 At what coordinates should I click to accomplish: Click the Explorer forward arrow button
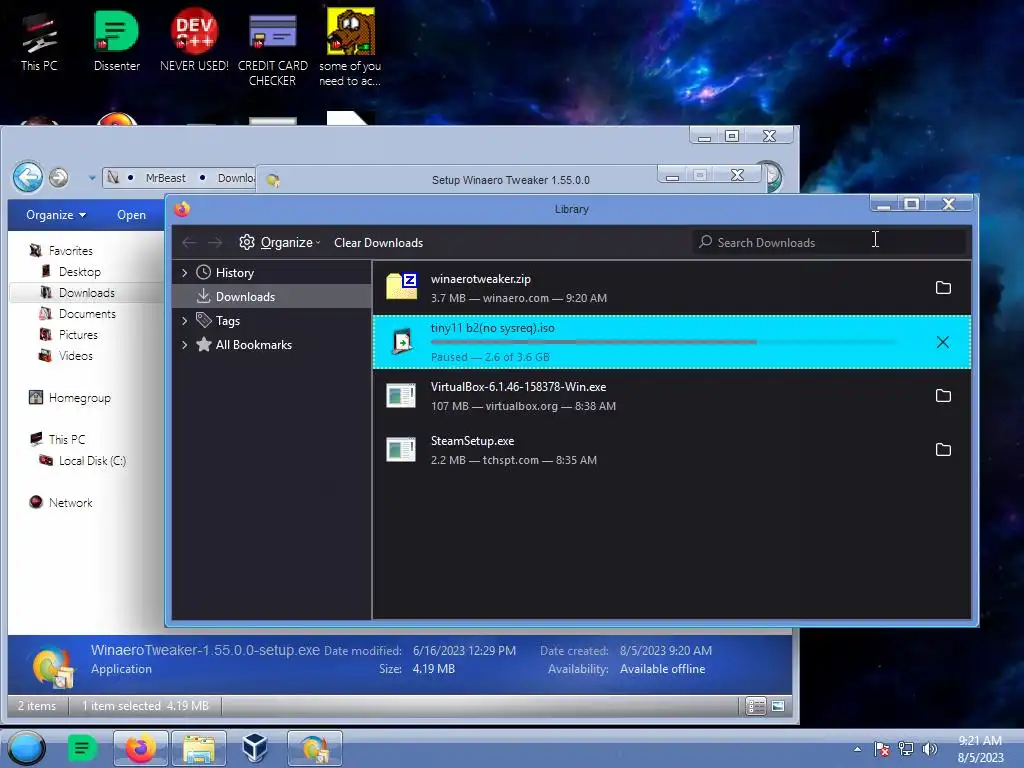click(59, 177)
